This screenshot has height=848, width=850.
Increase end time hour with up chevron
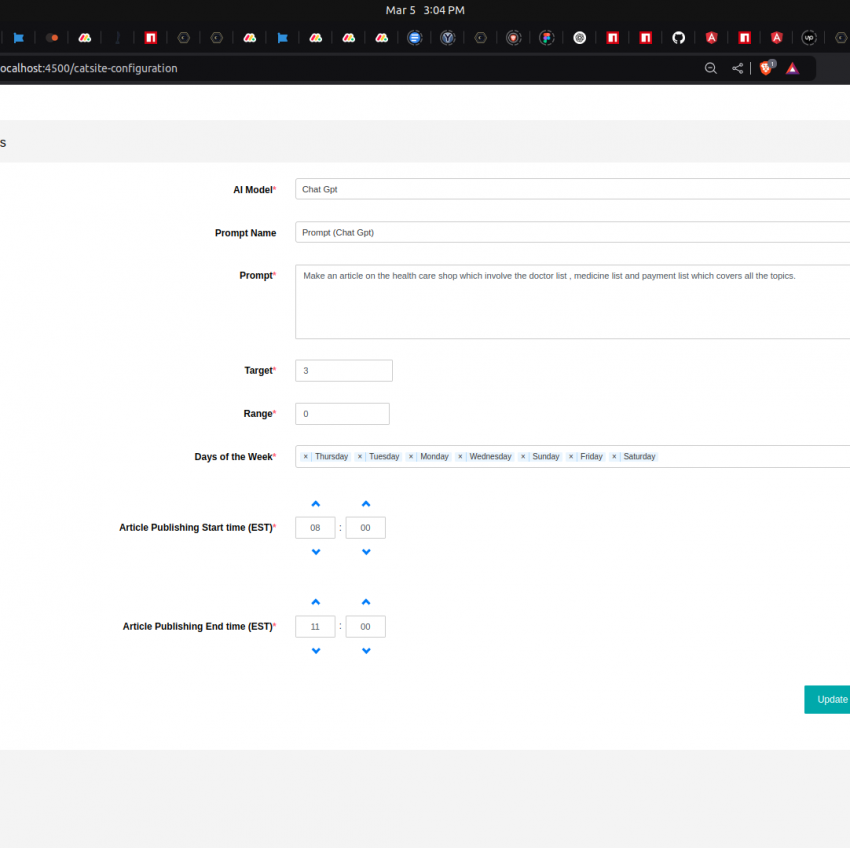point(316,602)
